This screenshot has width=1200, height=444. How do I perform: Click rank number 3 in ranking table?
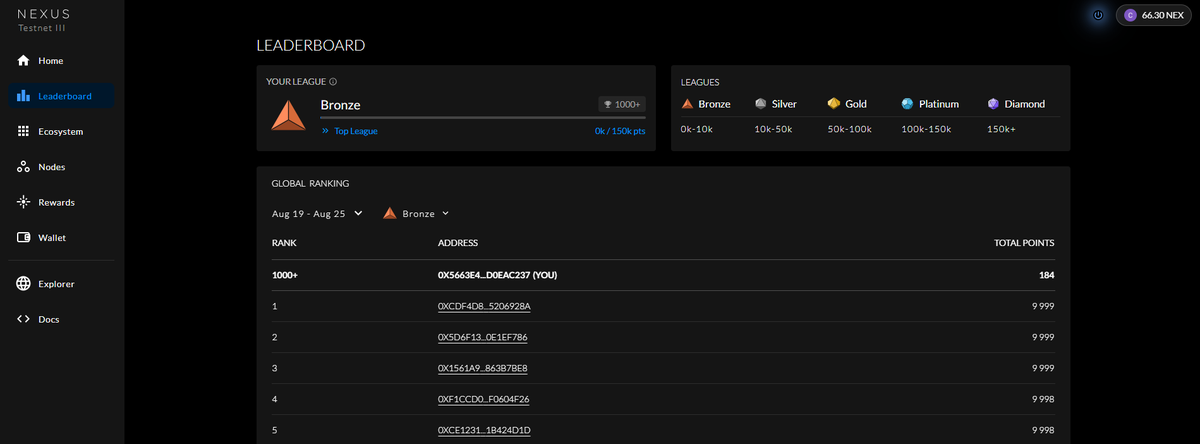pyautogui.click(x=275, y=368)
